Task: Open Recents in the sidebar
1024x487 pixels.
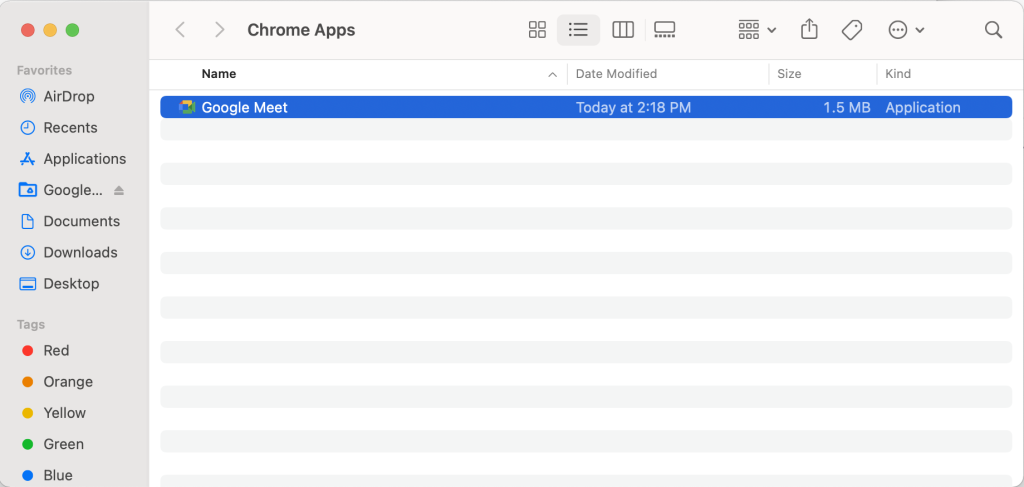Action: [70, 128]
